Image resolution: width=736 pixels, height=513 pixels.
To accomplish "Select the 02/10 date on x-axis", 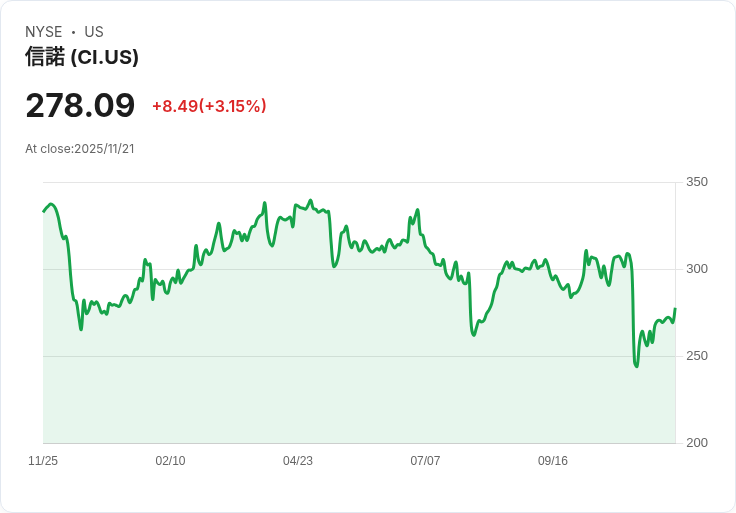I will tap(170, 461).
